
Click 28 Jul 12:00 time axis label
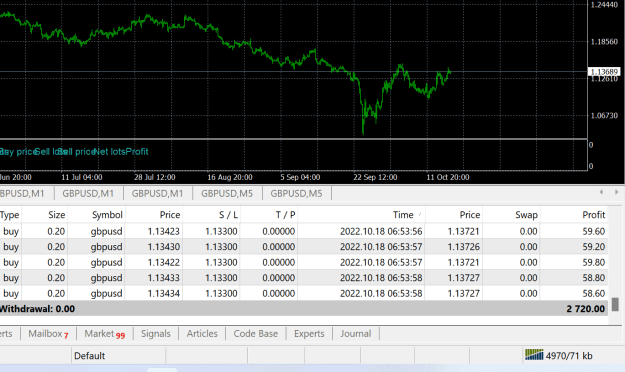click(155, 177)
